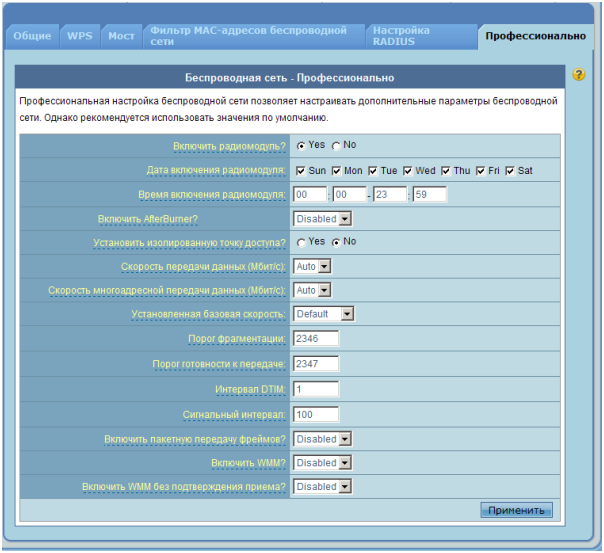Click Дата включения радиомодуля label link
Screen dimensions: 604x553
[216, 170]
